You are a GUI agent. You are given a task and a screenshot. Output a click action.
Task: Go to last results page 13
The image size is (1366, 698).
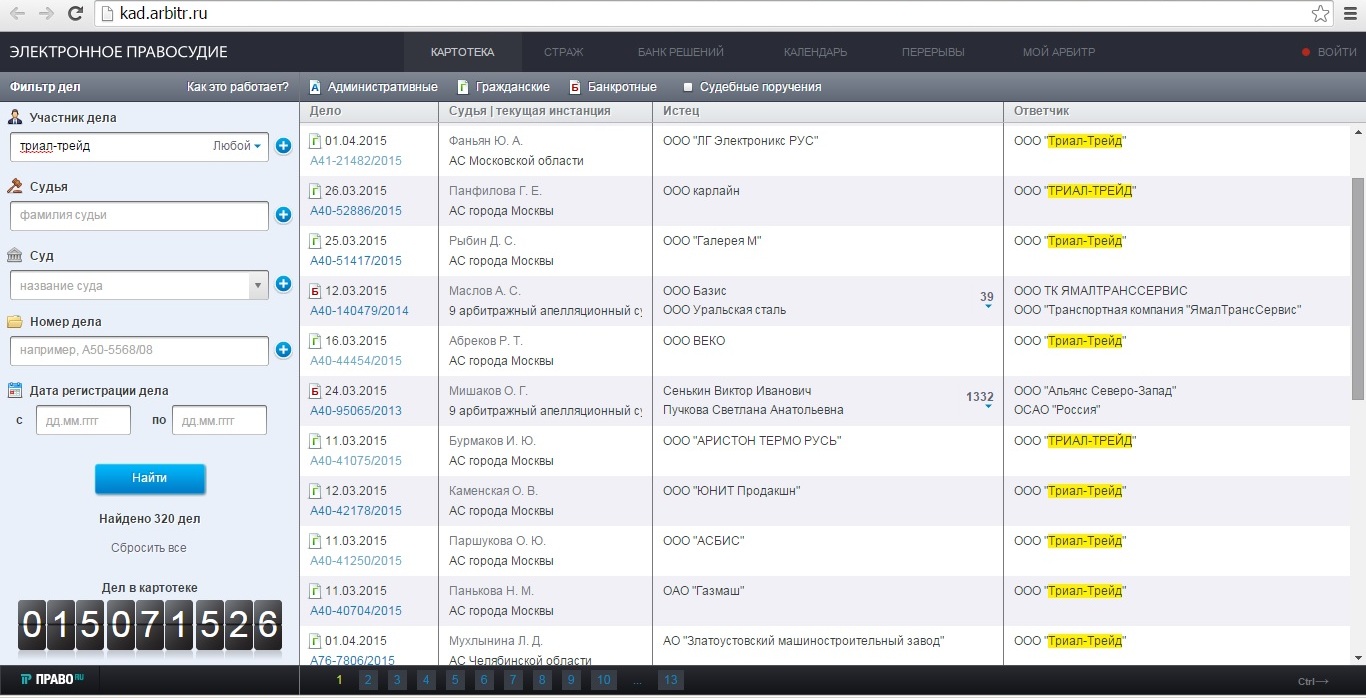(670, 681)
